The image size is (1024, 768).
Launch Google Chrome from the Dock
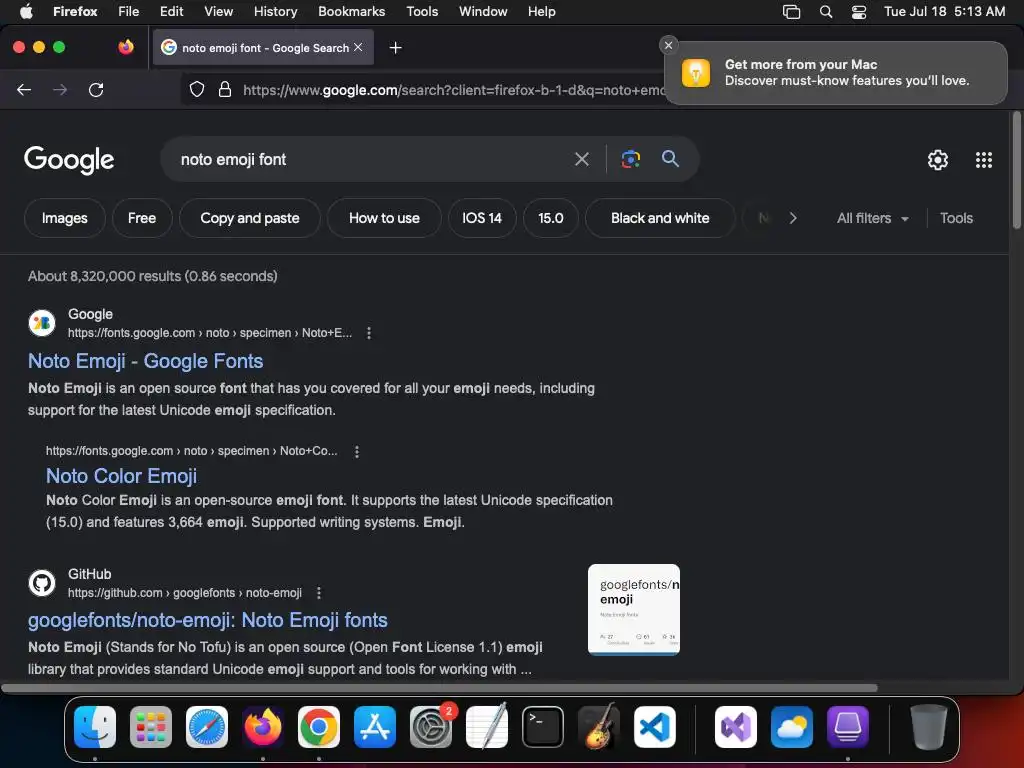pyautogui.click(x=319, y=727)
